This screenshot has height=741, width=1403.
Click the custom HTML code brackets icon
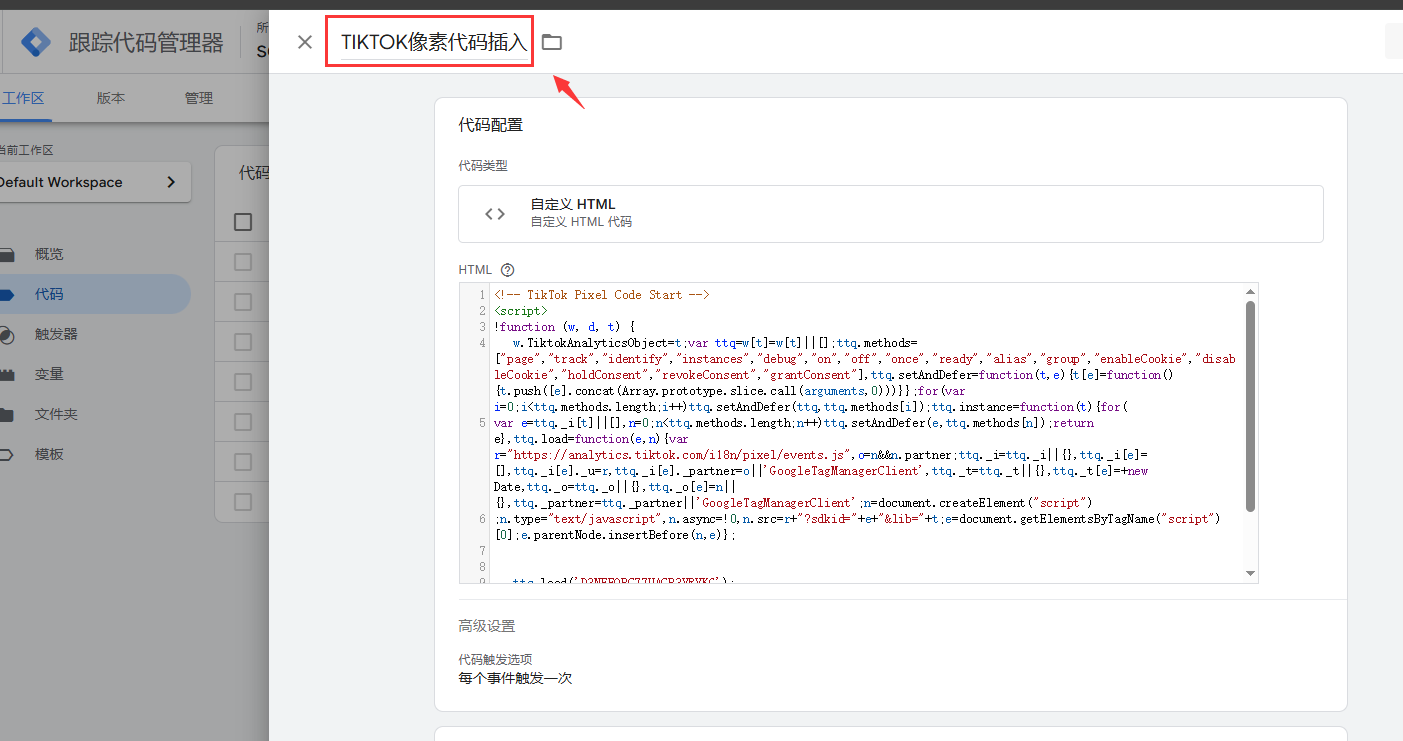pos(495,213)
